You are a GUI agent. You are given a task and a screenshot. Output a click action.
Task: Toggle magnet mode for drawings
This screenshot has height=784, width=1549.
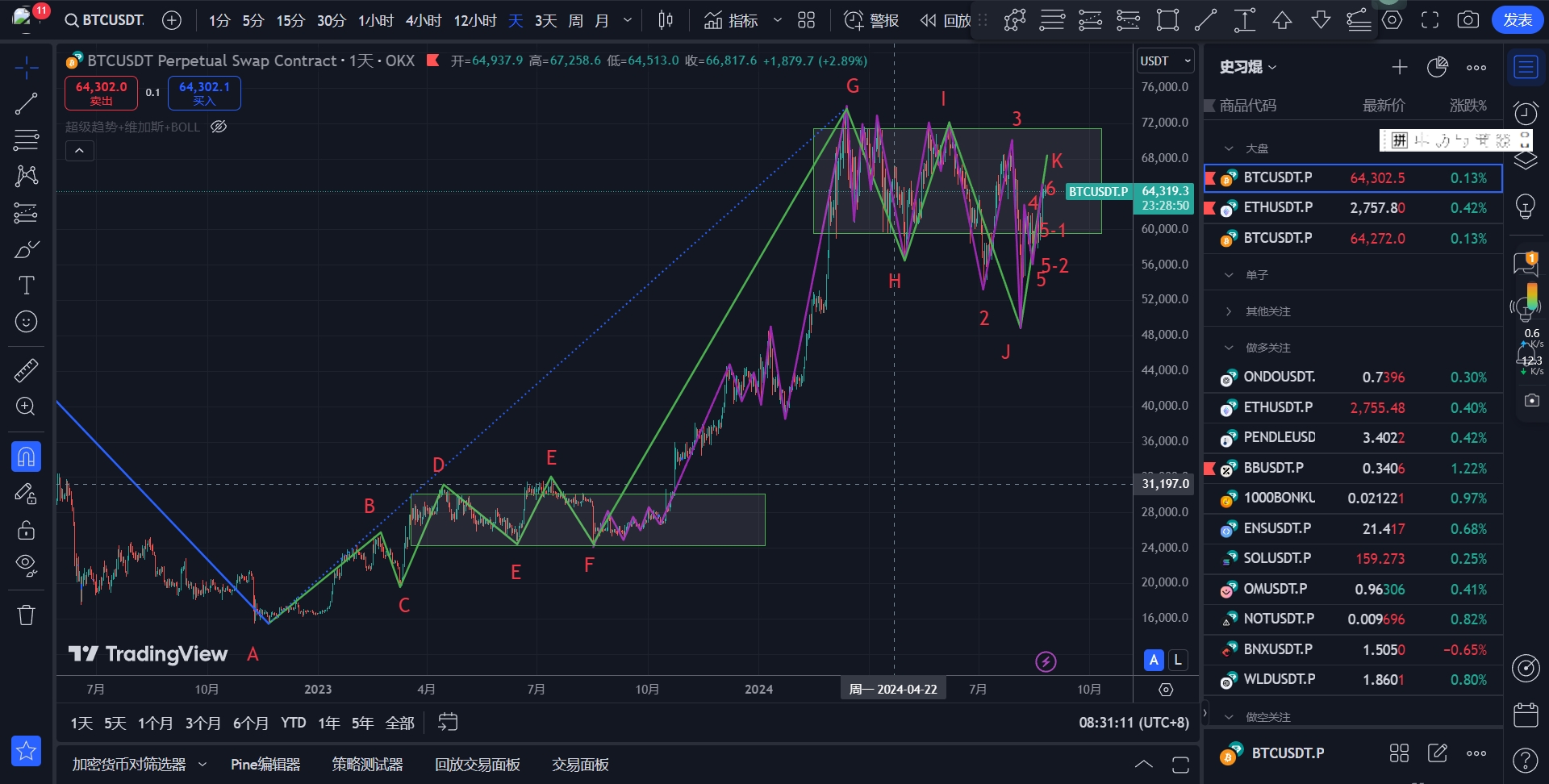coord(26,457)
